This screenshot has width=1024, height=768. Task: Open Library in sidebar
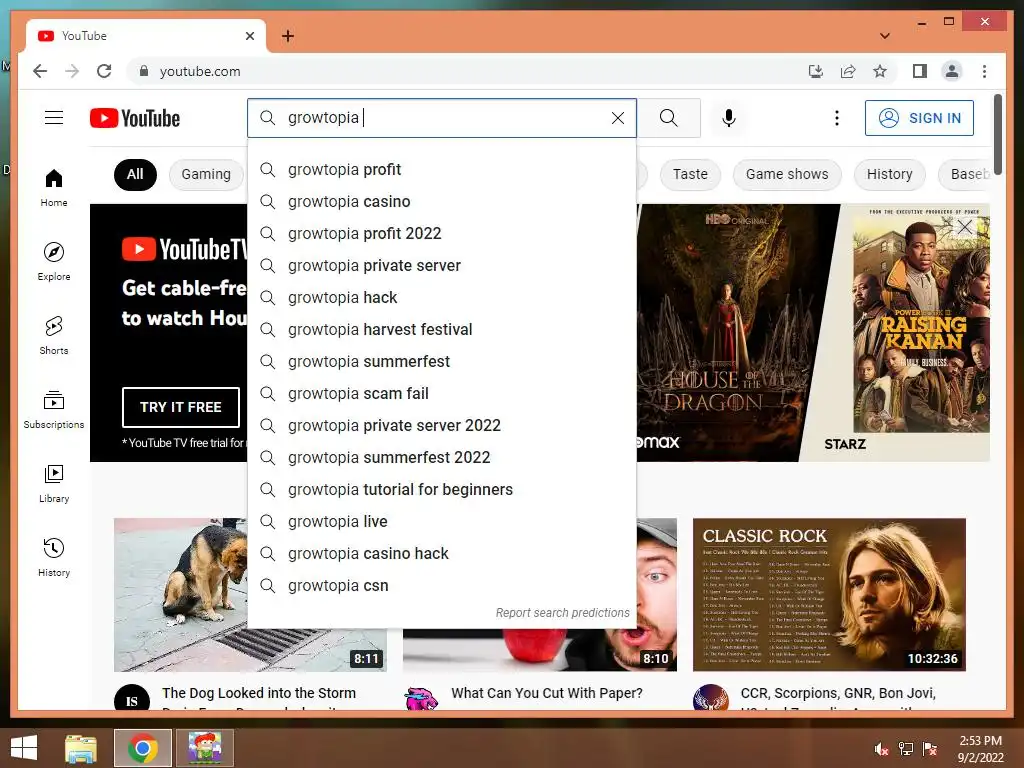[54, 483]
